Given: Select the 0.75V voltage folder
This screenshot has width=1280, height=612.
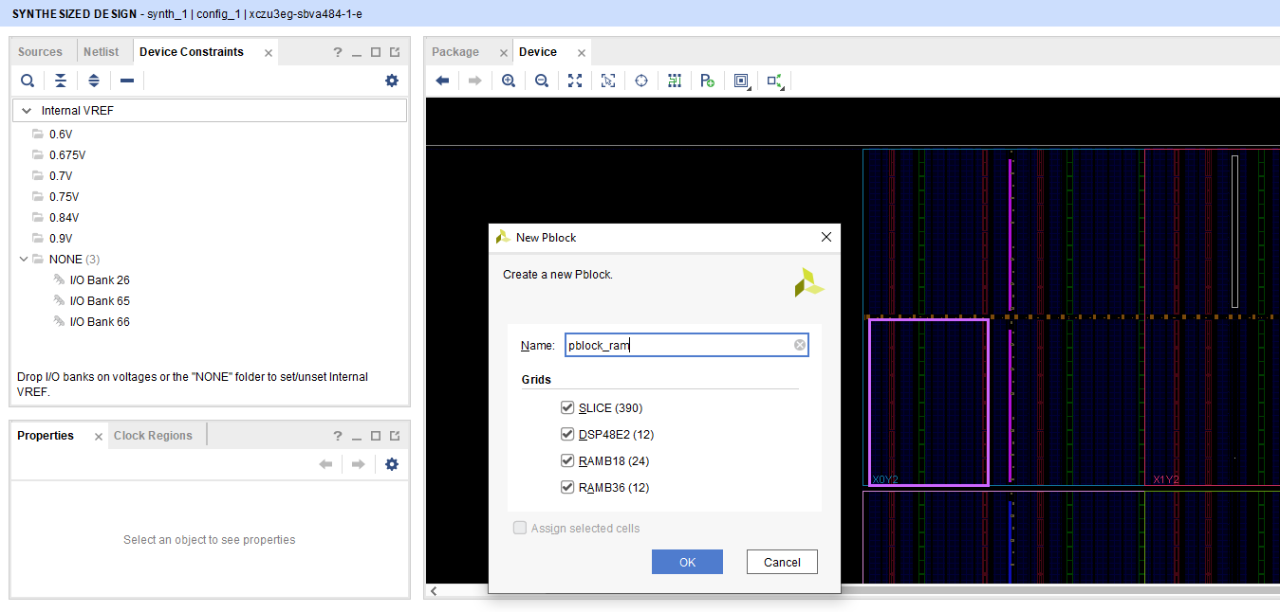Looking at the screenshot, I should point(64,197).
